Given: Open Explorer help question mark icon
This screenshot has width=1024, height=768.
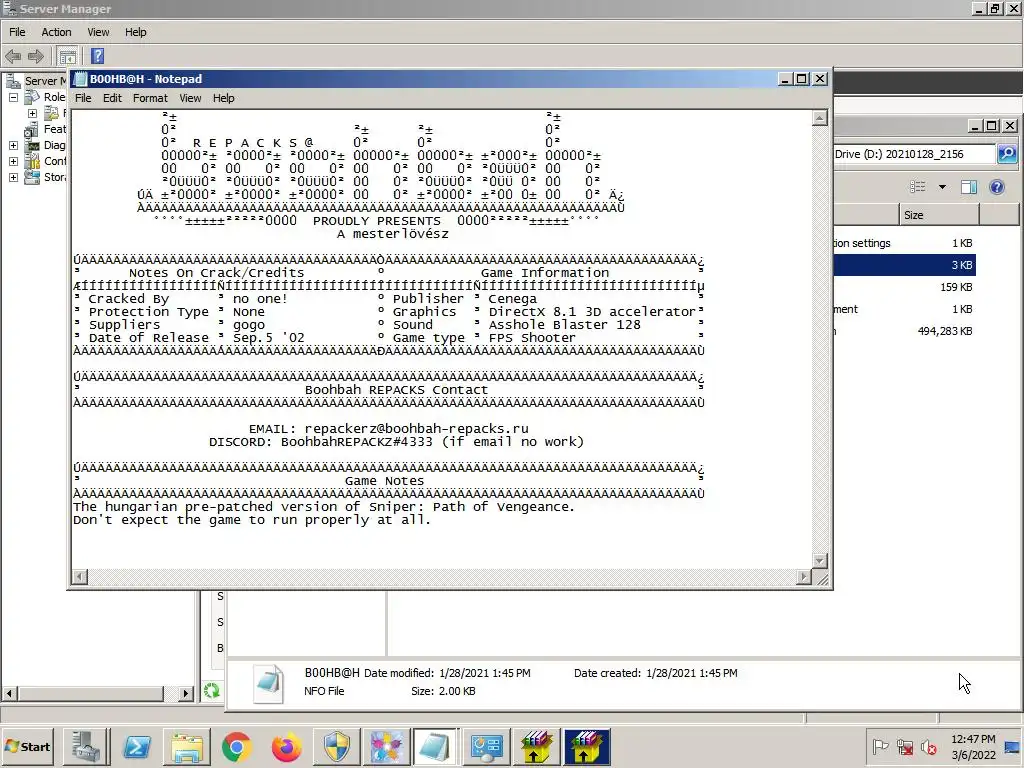Looking at the screenshot, I should (997, 187).
